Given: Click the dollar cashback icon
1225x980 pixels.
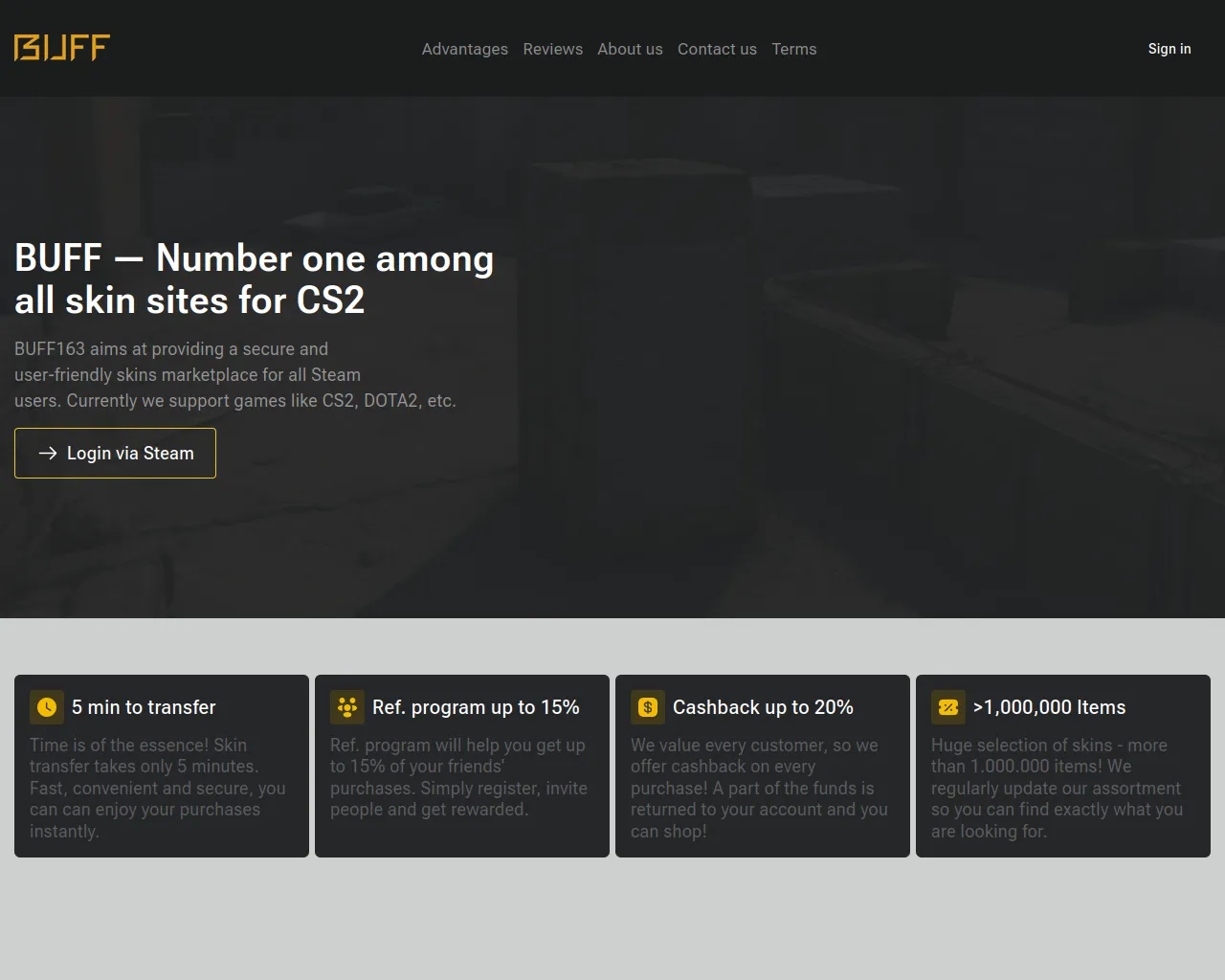Looking at the screenshot, I should [648, 707].
